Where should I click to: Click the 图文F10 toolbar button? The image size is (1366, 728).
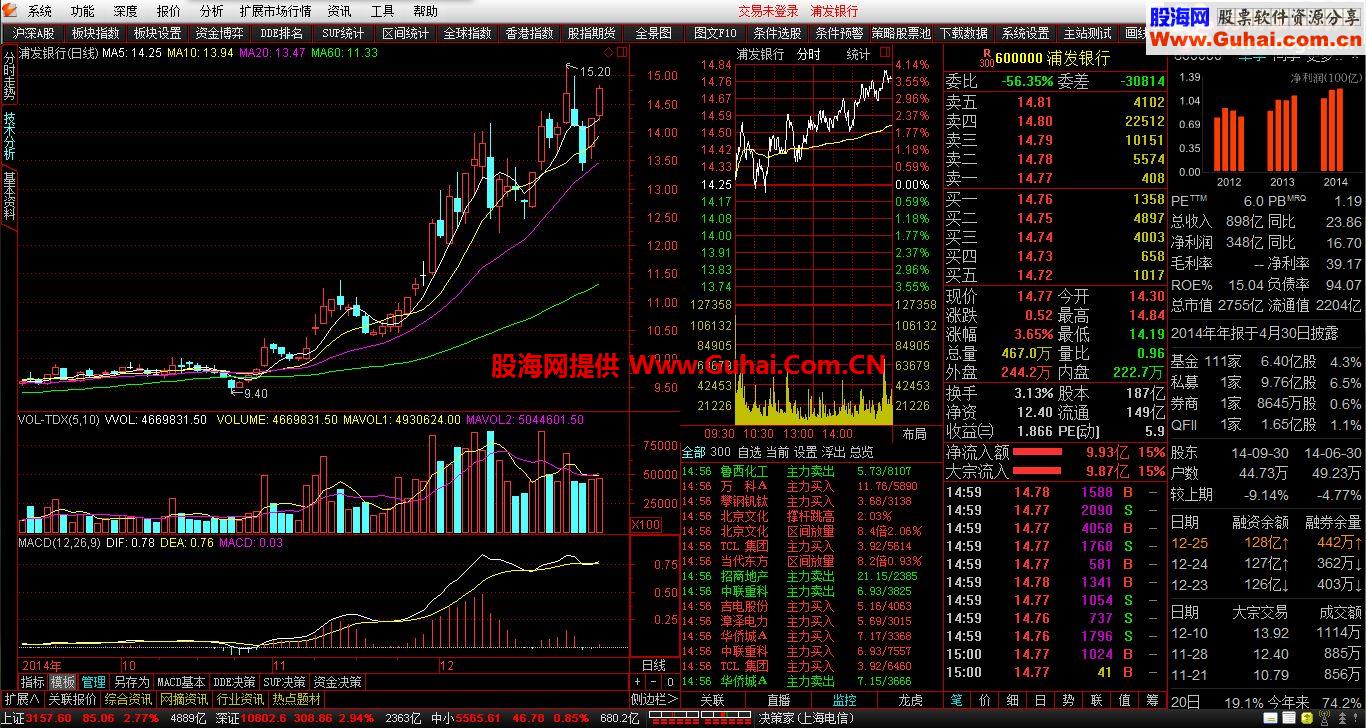coord(714,33)
